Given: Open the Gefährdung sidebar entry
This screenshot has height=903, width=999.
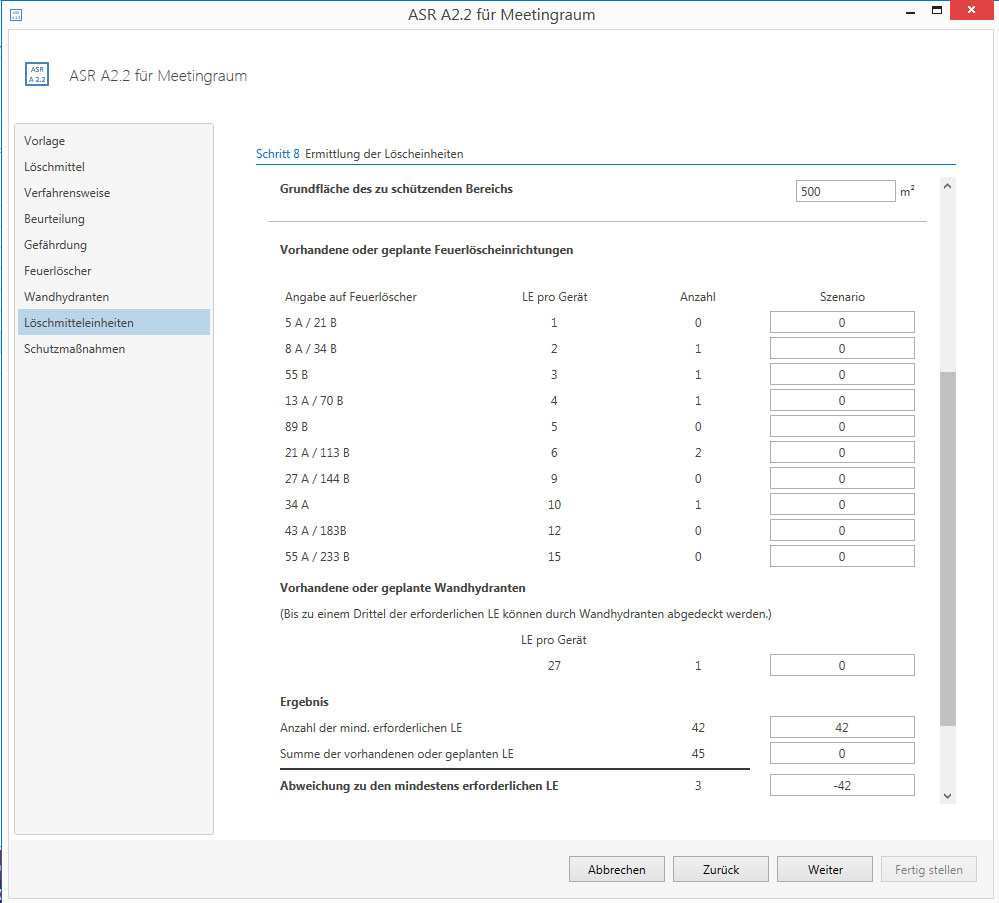Looking at the screenshot, I should [55, 245].
